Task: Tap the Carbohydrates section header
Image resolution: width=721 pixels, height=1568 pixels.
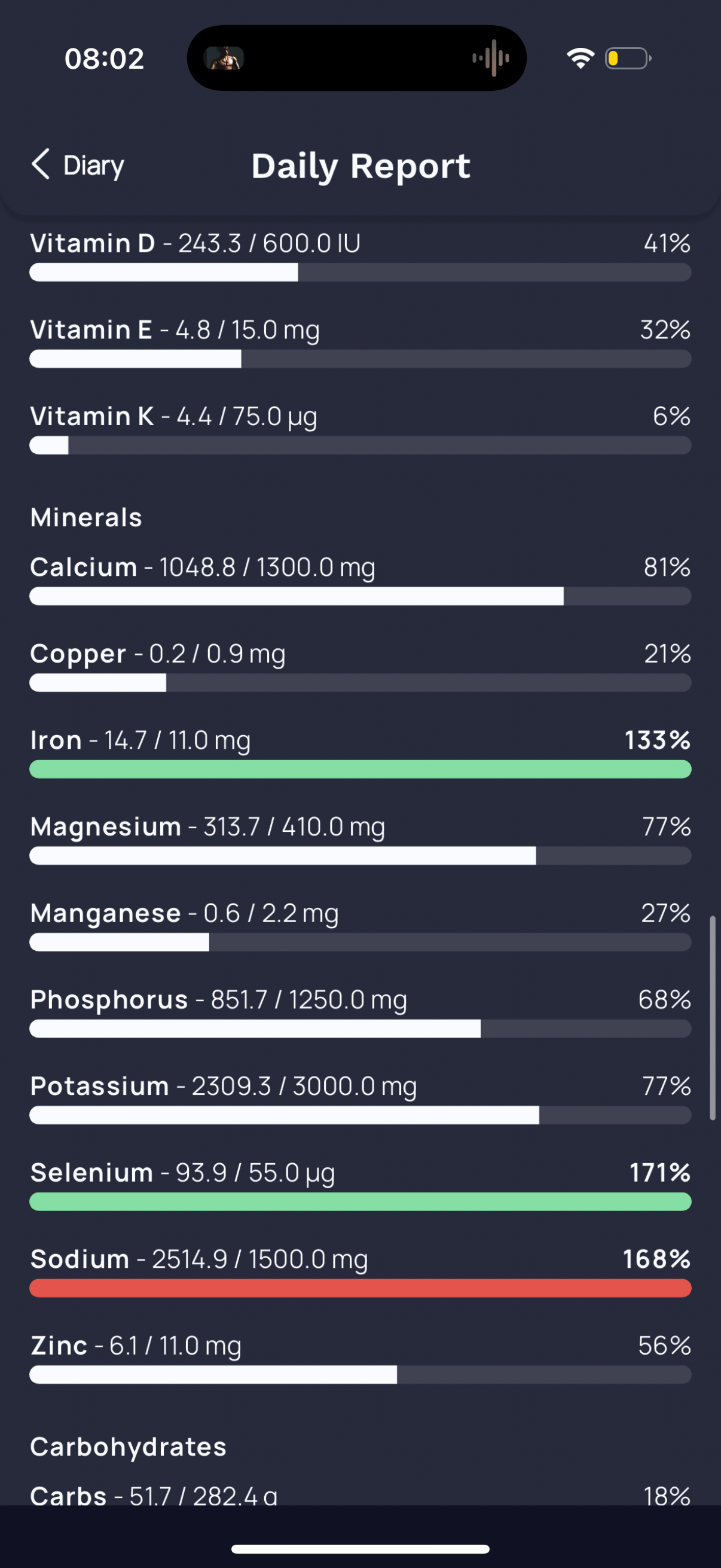Action: [129, 1447]
